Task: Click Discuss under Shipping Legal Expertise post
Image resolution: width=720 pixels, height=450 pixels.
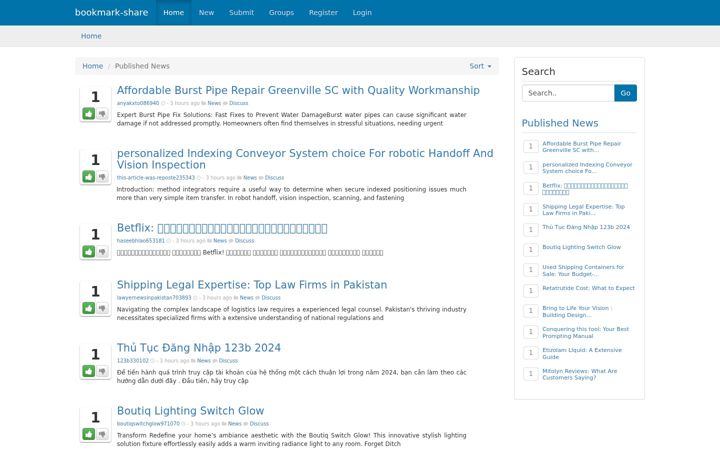Action: pyautogui.click(x=271, y=298)
